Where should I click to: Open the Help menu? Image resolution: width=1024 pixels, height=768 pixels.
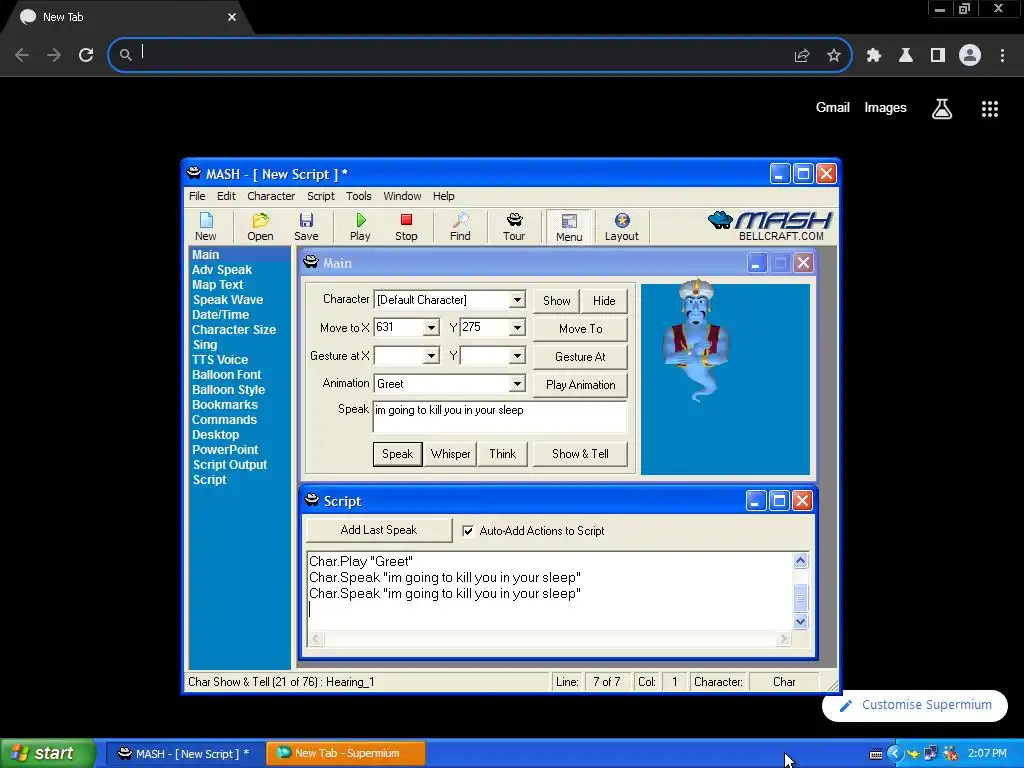click(x=443, y=196)
